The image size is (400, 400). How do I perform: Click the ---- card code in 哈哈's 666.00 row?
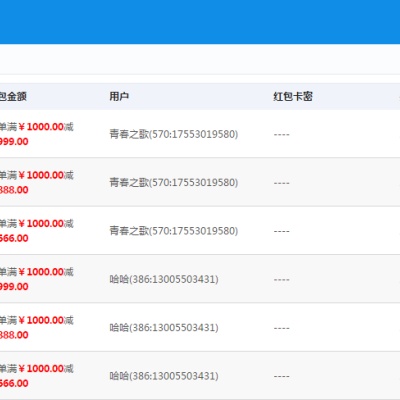(282, 376)
